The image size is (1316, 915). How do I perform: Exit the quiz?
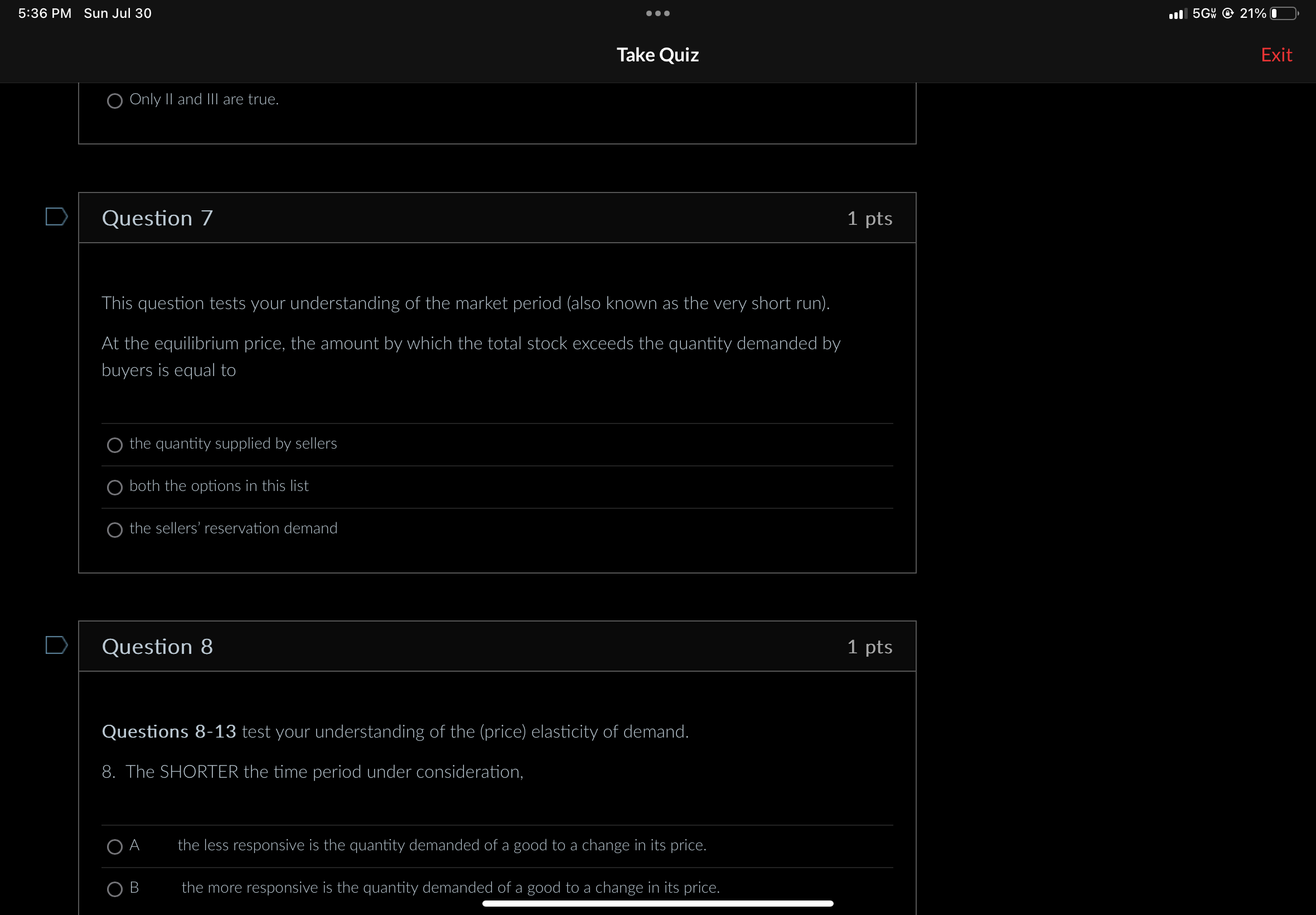pyautogui.click(x=1276, y=55)
